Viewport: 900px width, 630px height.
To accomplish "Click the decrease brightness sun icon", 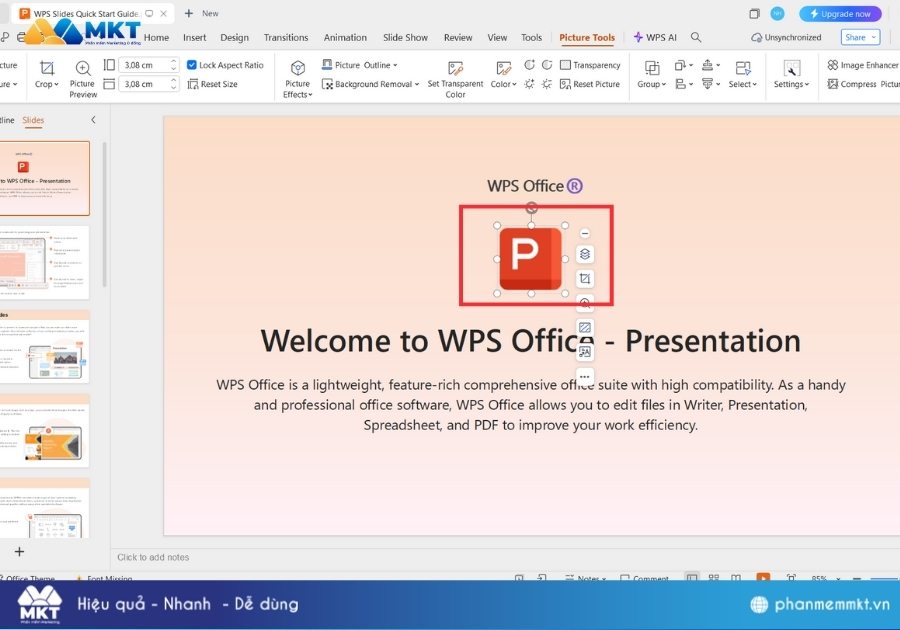I will (547, 84).
